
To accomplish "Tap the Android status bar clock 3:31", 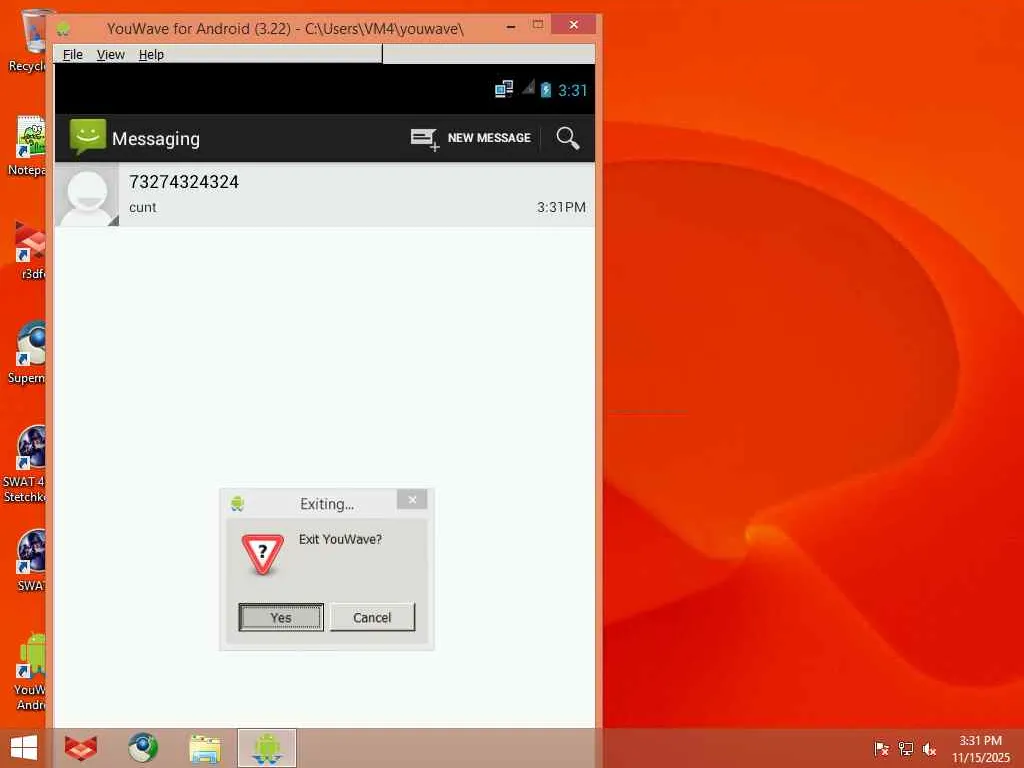I will [573, 90].
